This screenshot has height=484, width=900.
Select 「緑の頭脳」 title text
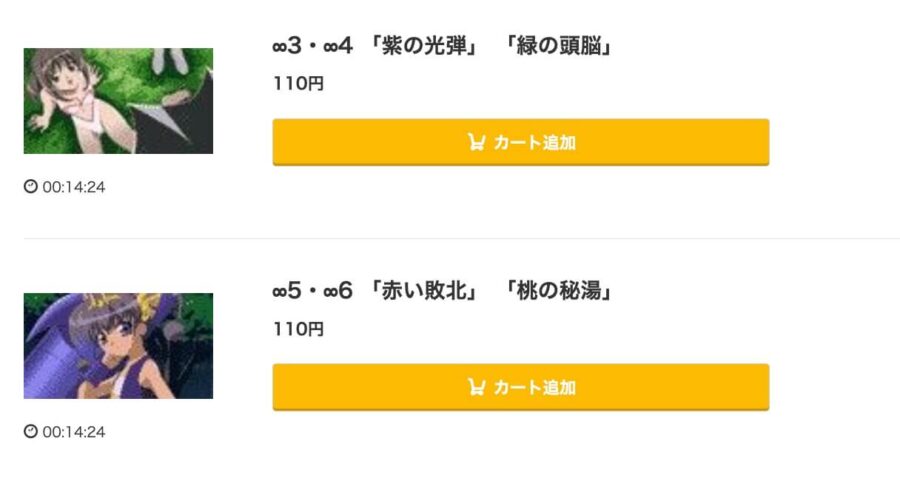coord(558,45)
